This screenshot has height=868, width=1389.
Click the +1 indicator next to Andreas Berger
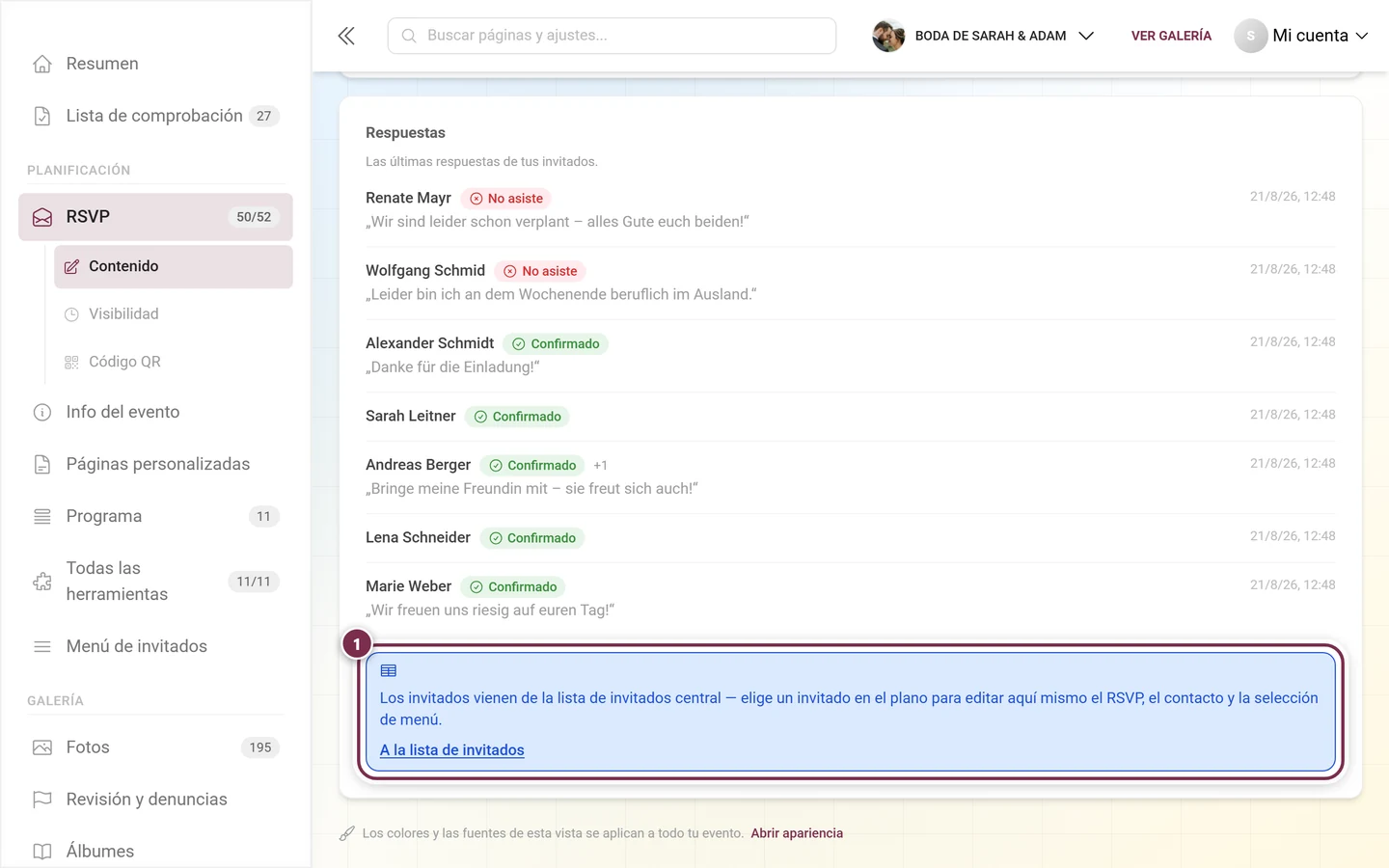[600, 466]
